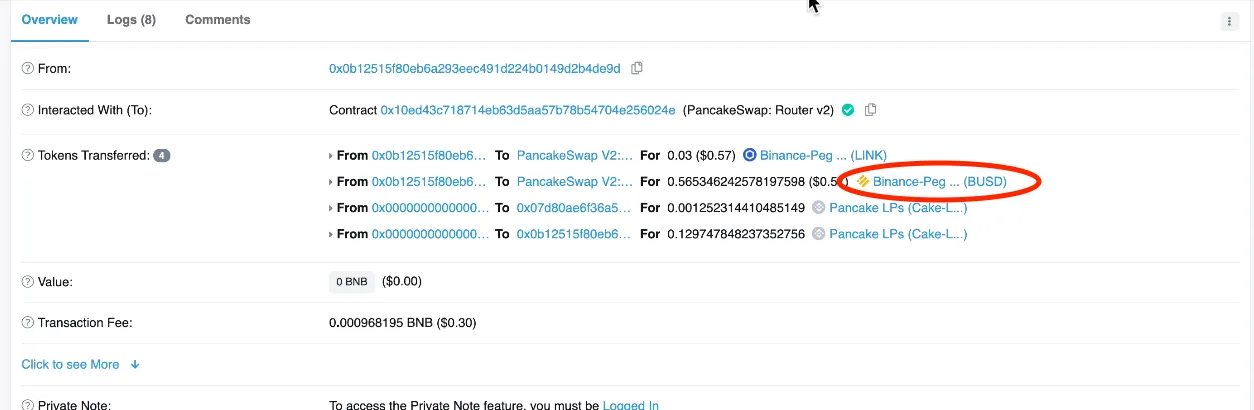Click the help icon next to Tokens Transferred
This screenshot has height=410, width=1254.
click(28, 156)
